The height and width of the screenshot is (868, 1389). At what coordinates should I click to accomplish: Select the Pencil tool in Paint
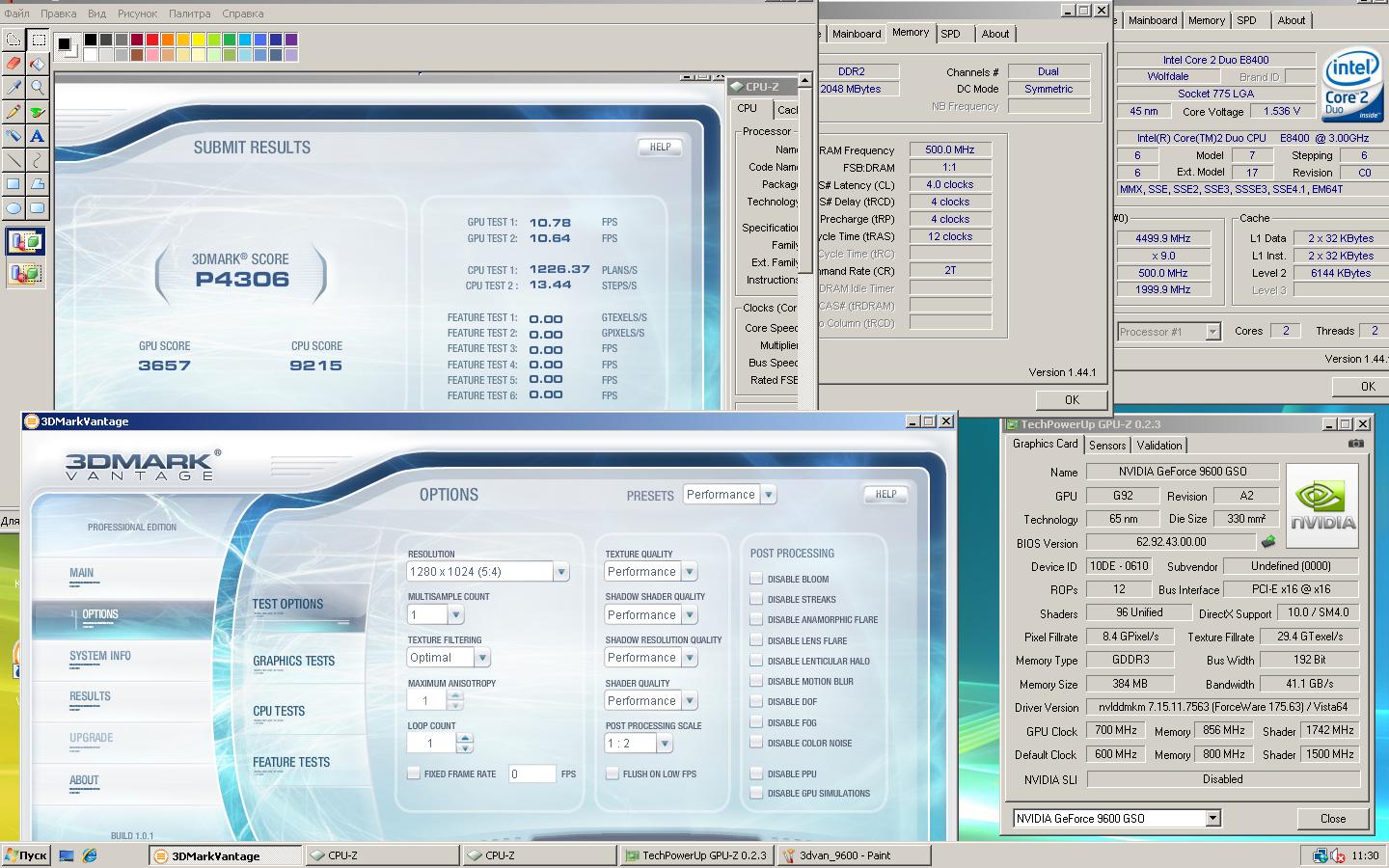14,112
